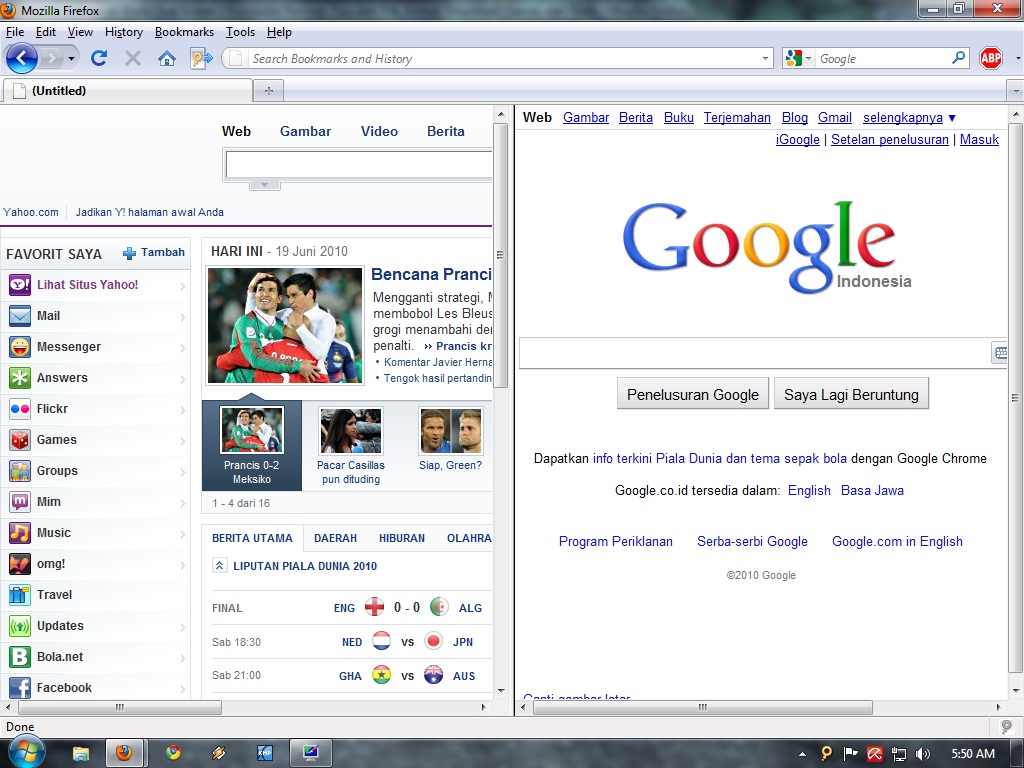Click the volume speaker tray icon
The image size is (1024, 768).
pos(922,754)
